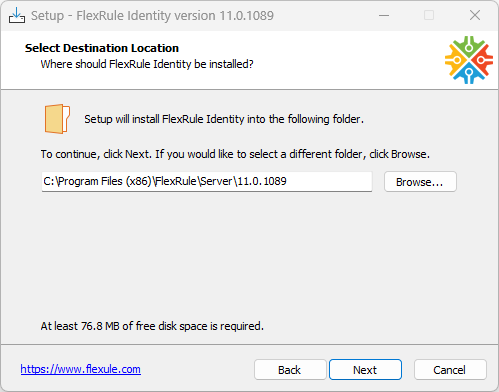
Task: Click the 'To continue, click Next' instruction text
Action: click(x=235, y=154)
